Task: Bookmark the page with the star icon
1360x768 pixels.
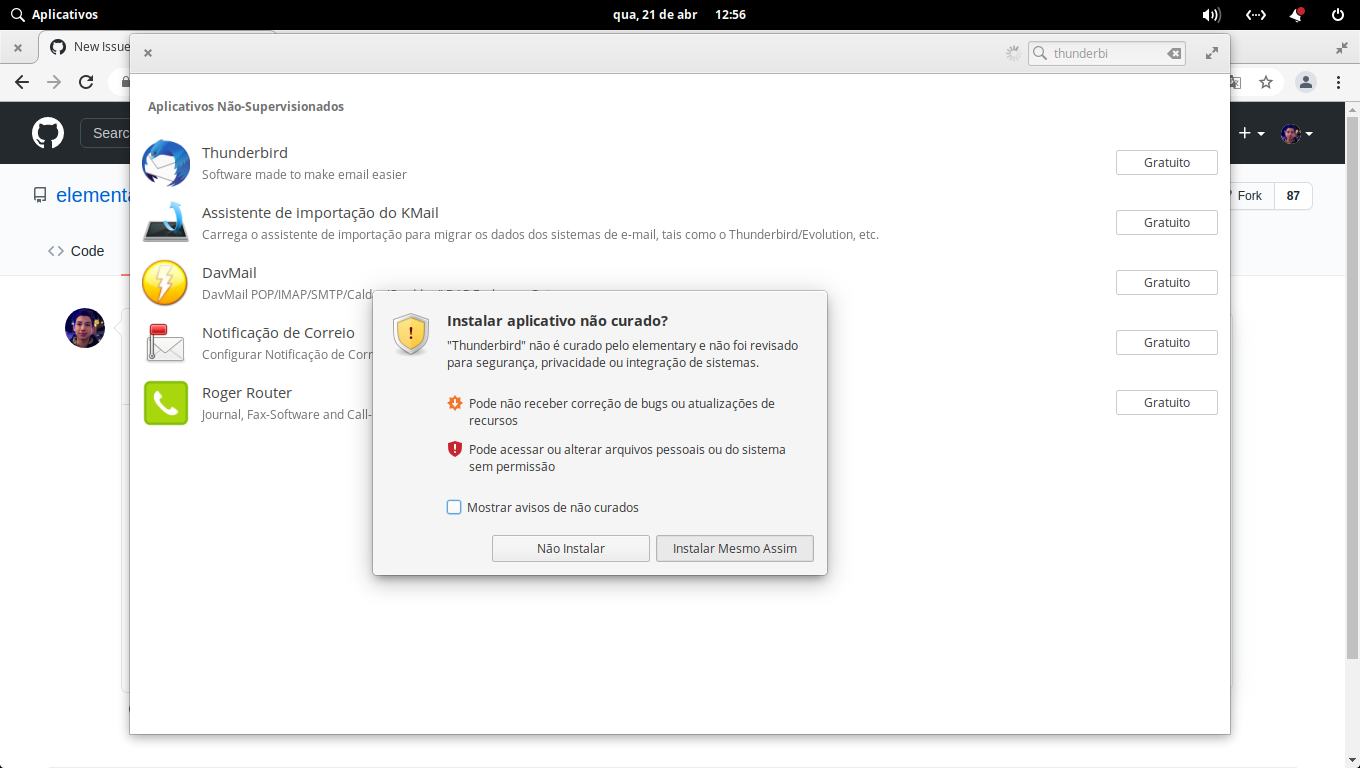Action: 1266,82
